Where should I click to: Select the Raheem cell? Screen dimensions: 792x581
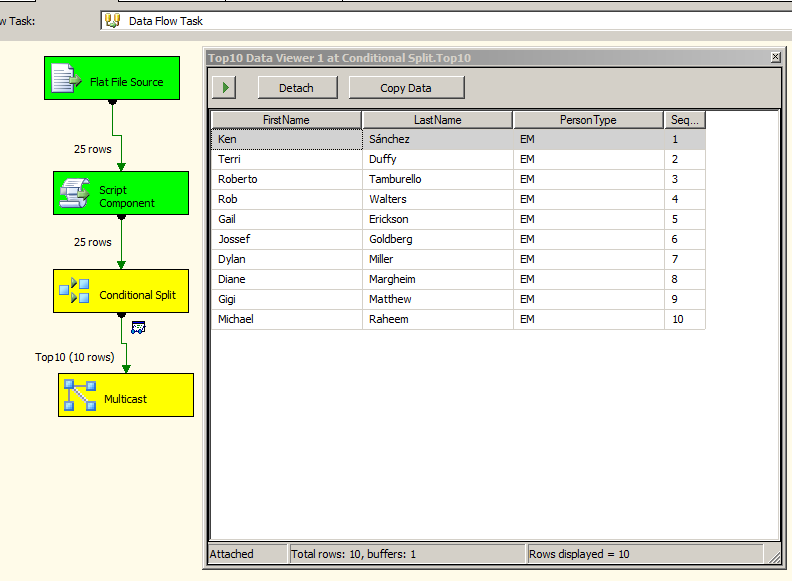(437, 319)
